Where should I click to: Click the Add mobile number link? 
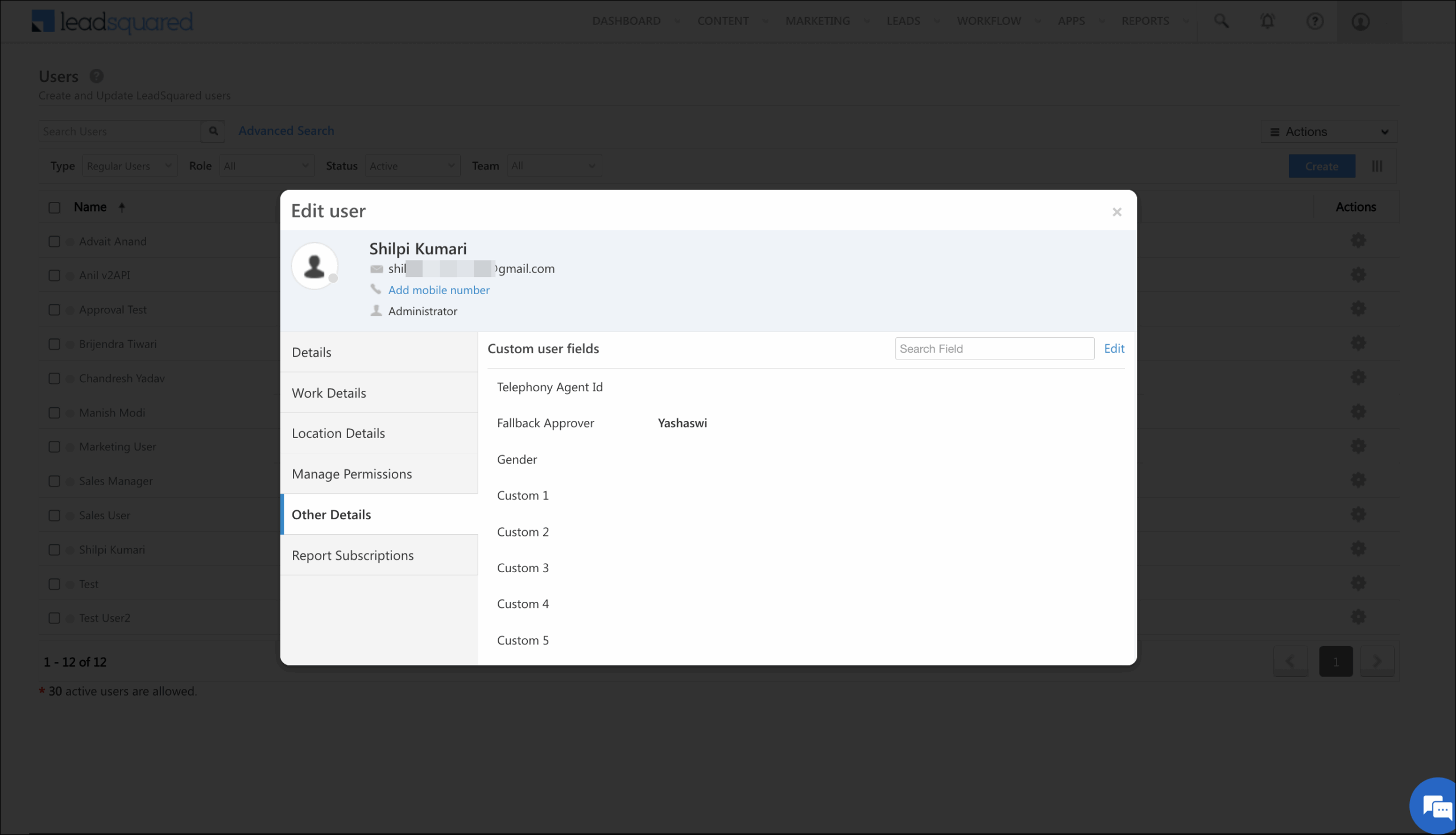pos(439,290)
